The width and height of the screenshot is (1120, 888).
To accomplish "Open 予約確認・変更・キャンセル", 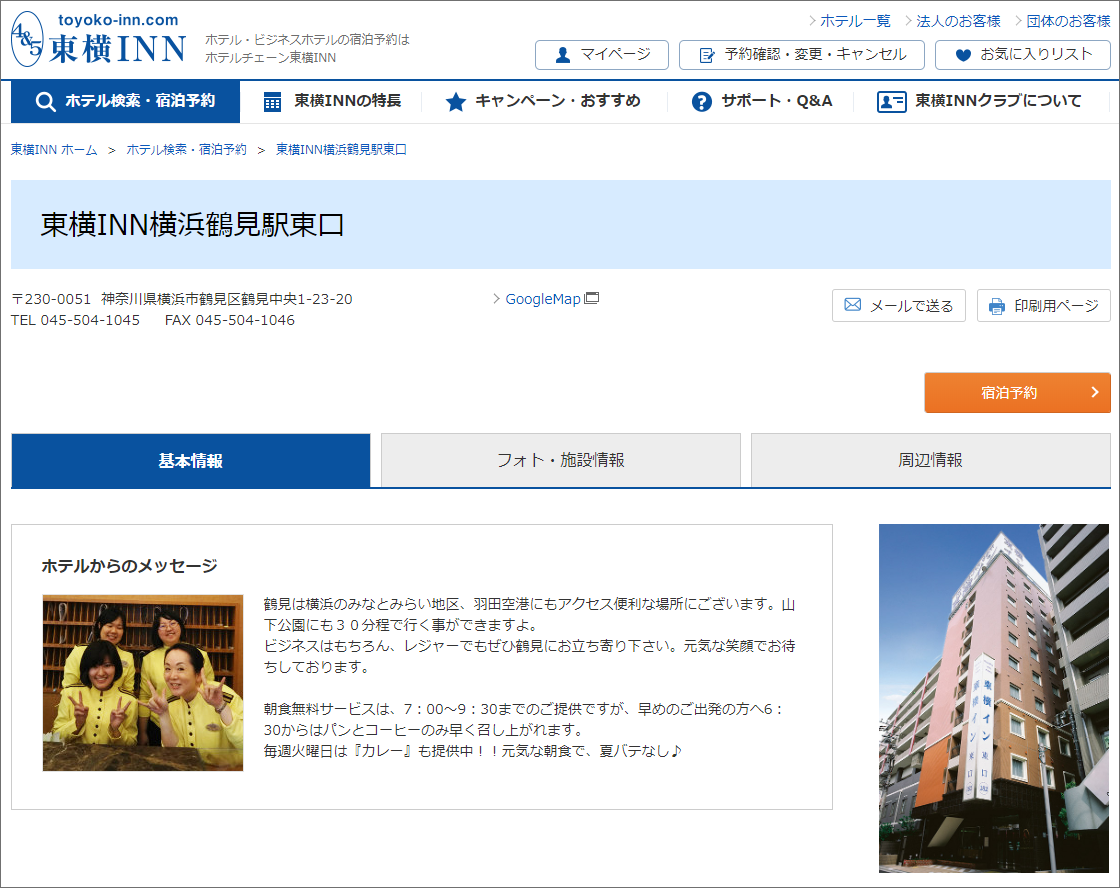I will coord(801,55).
